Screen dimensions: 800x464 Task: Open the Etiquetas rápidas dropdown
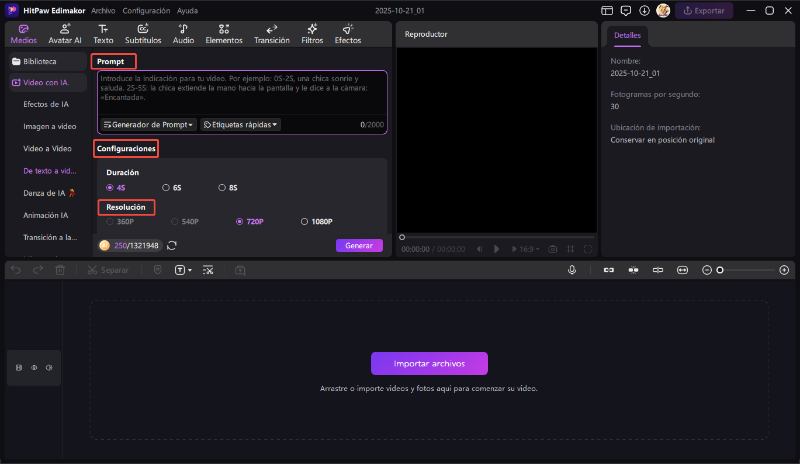(241, 125)
